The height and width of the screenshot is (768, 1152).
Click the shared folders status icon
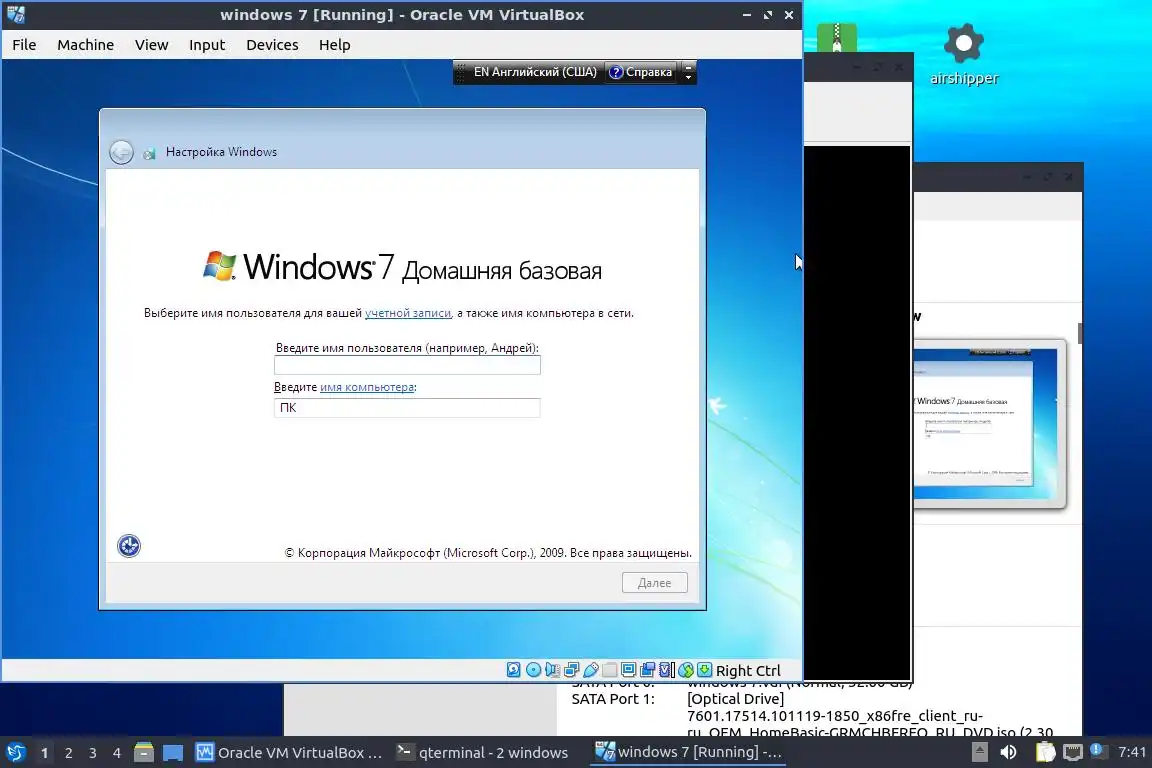pyautogui.click(x=609, y=670)
